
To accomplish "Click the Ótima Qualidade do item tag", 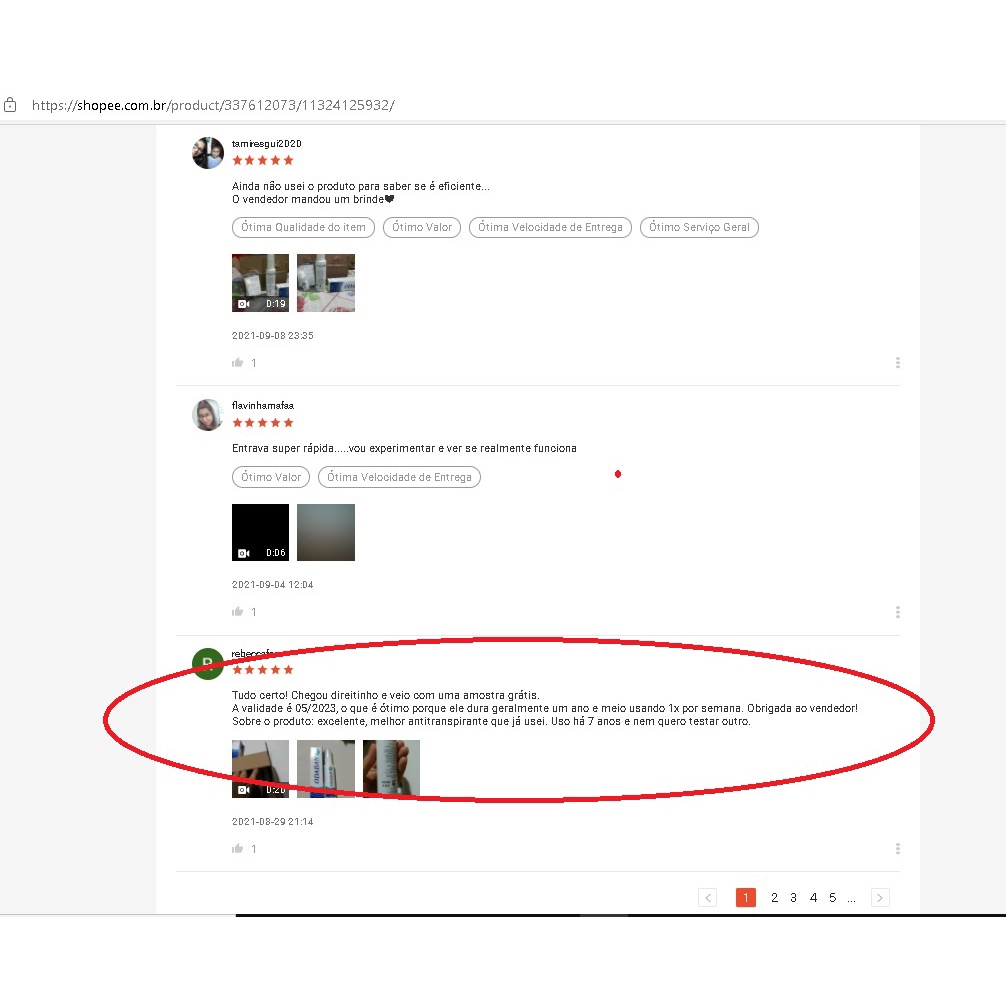I will tap(303, 227).
